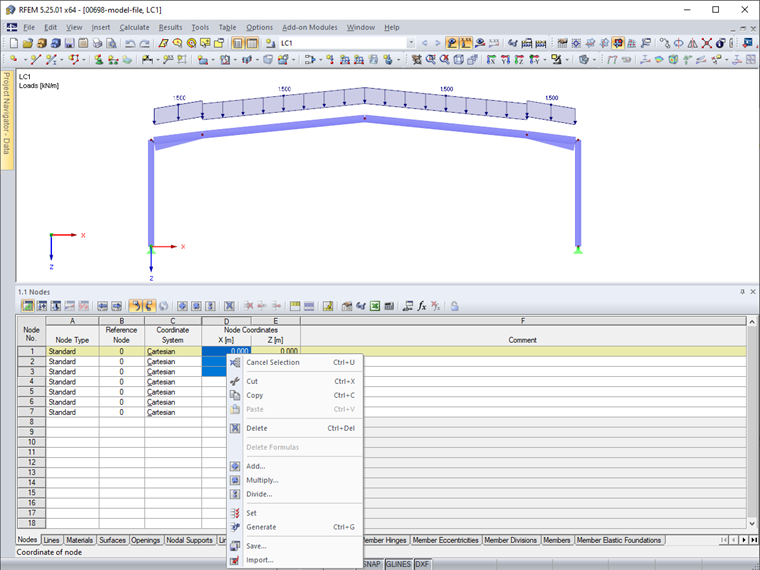Click the Excel export icon in table toolbar

[x=375, y=306]
